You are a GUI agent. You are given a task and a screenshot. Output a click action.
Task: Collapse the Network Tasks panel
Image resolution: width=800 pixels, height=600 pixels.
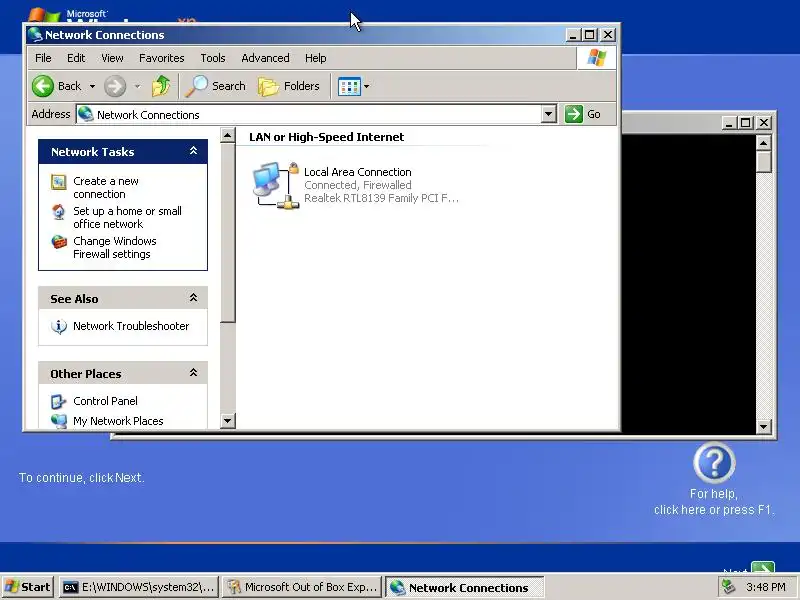click(x=193, y=151)
